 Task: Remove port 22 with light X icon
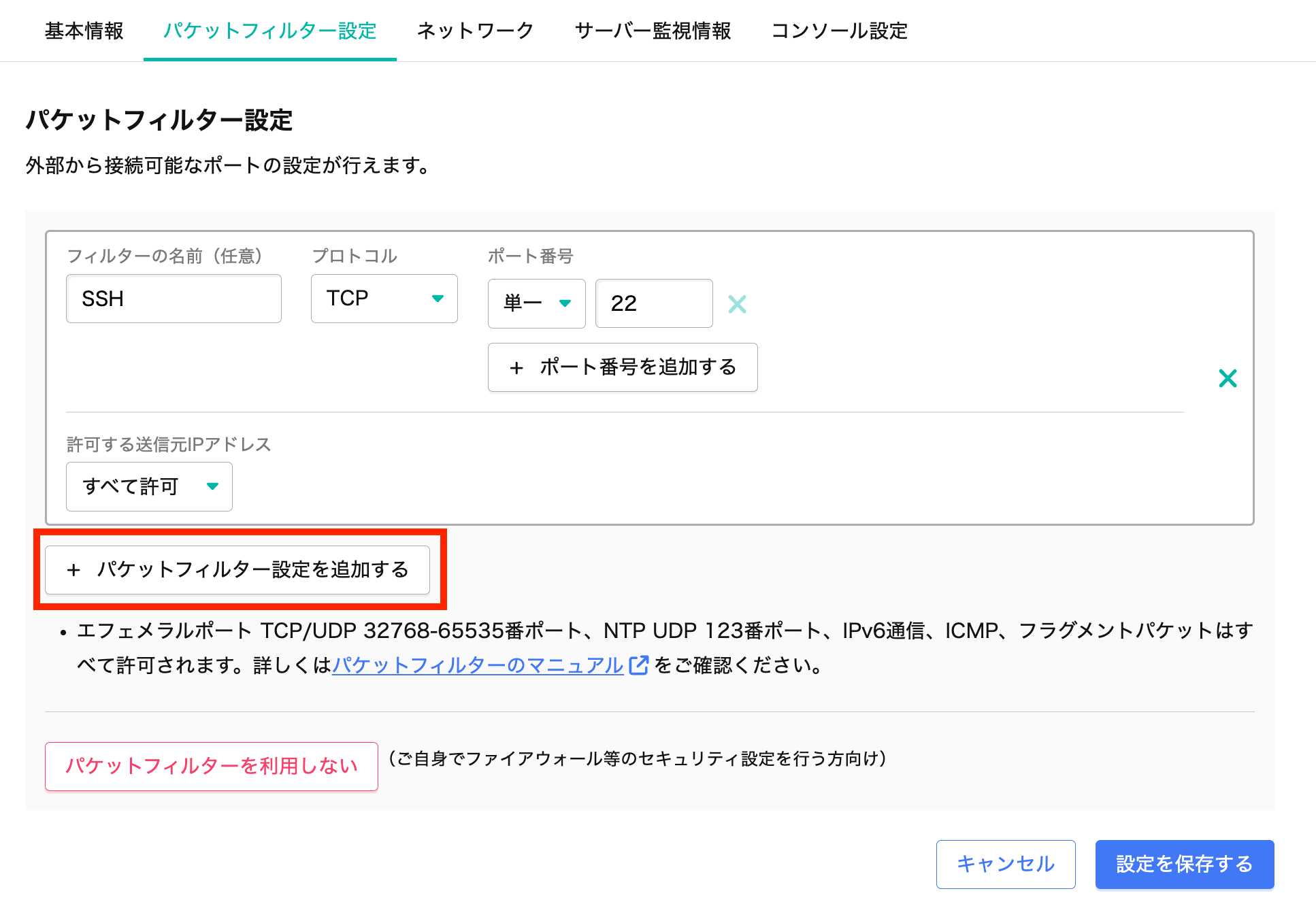[x=737, y=303]
